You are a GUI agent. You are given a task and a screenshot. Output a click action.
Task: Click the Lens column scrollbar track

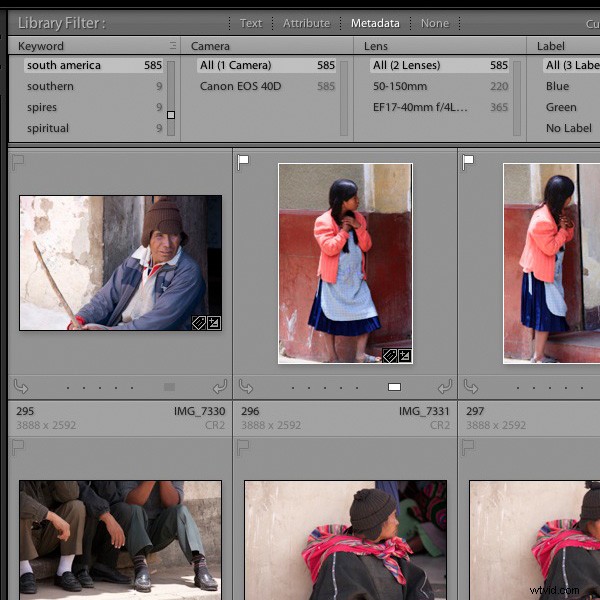[x=517, y=98]
